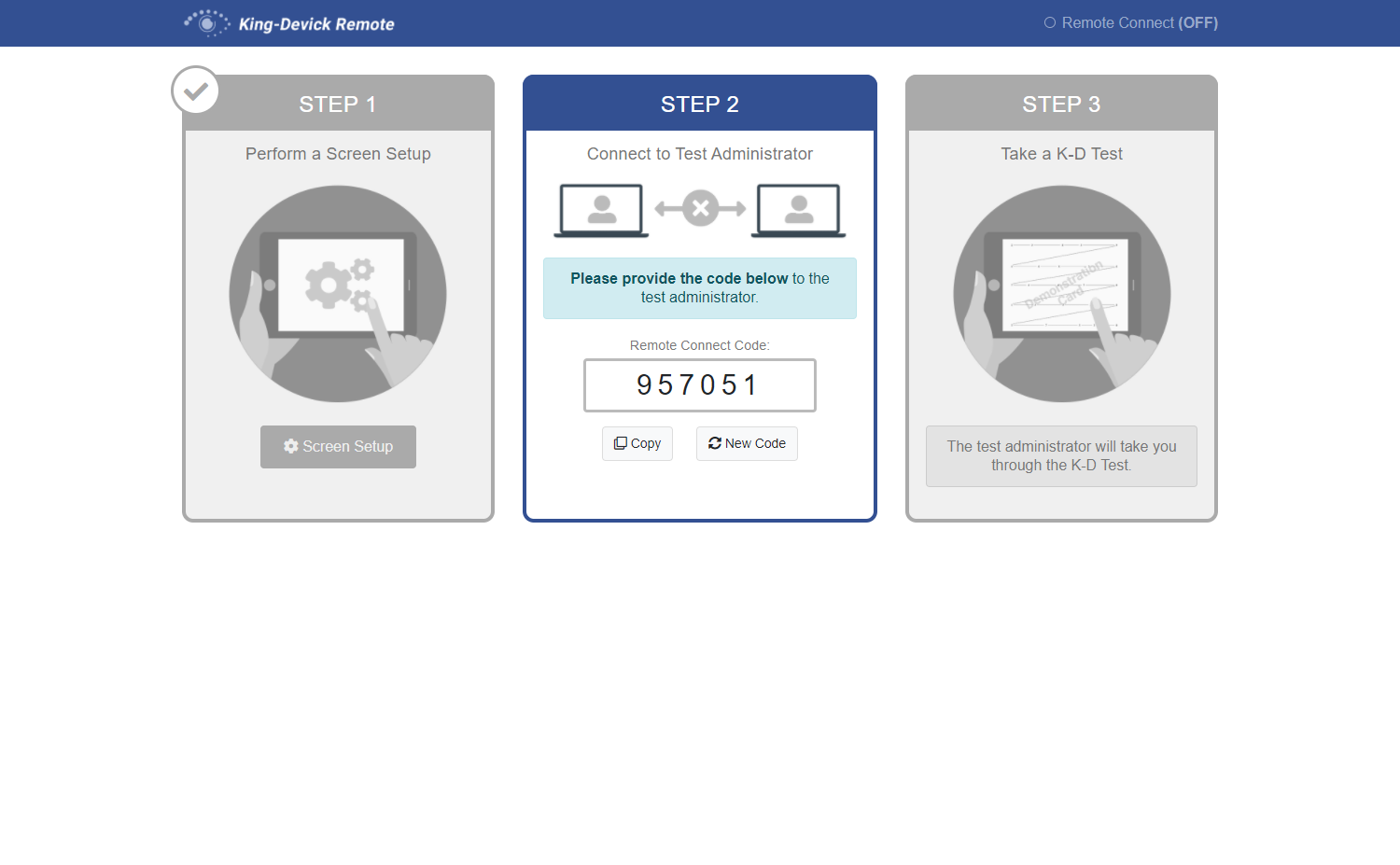This screenshot has height=865, width=1400.
Task: Click the copy icon inside the Copy button
Action: click(621, 442)
